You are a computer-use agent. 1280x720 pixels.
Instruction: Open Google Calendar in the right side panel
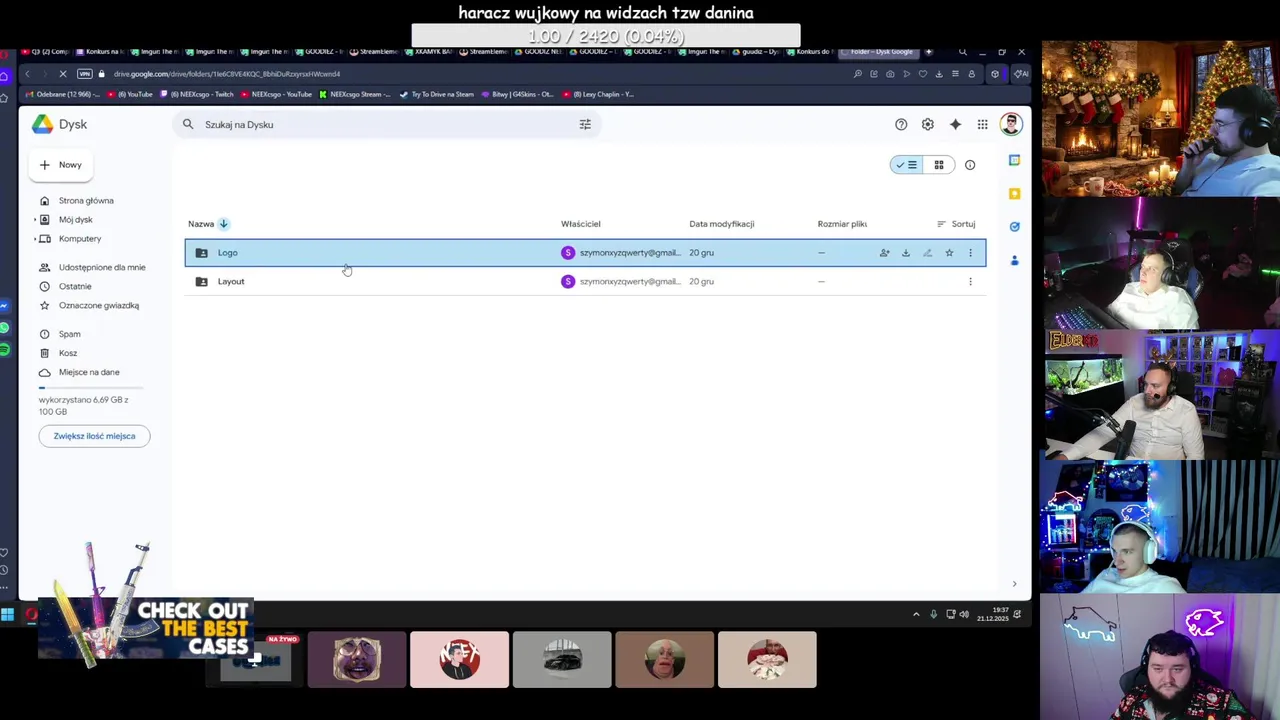pos(1014,160)
